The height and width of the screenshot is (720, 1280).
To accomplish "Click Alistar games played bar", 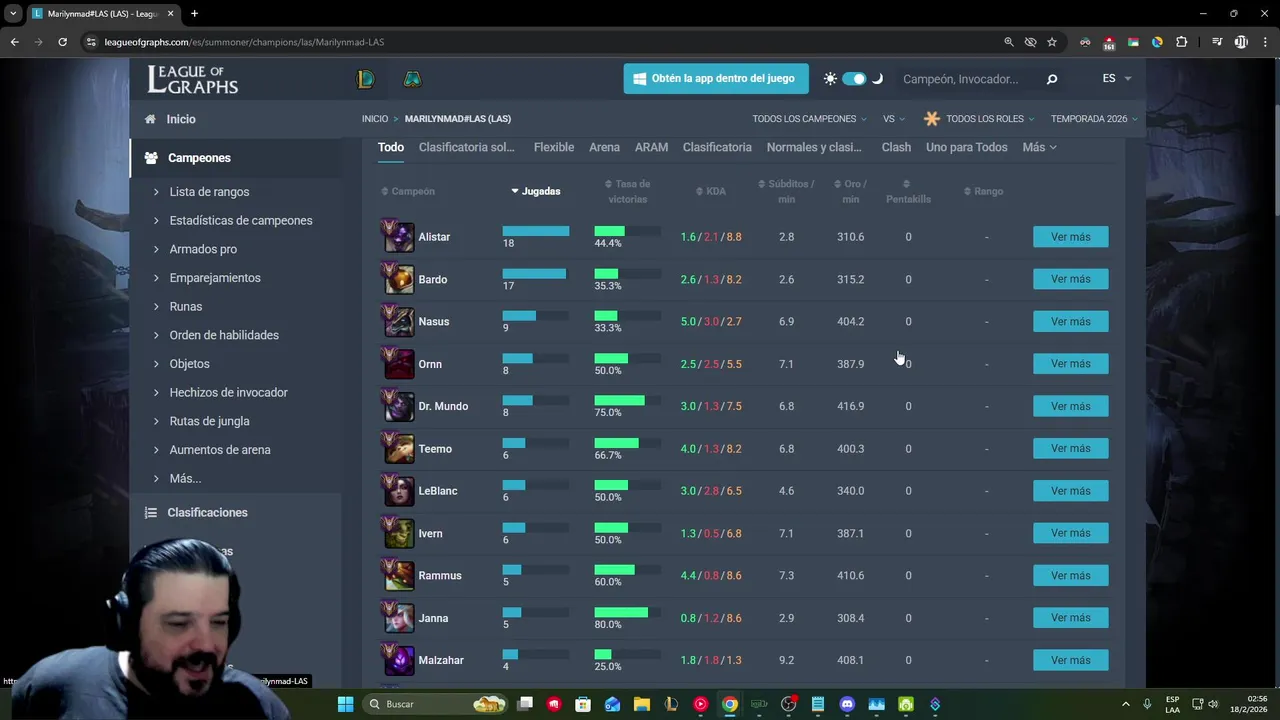I will [536, 231].
